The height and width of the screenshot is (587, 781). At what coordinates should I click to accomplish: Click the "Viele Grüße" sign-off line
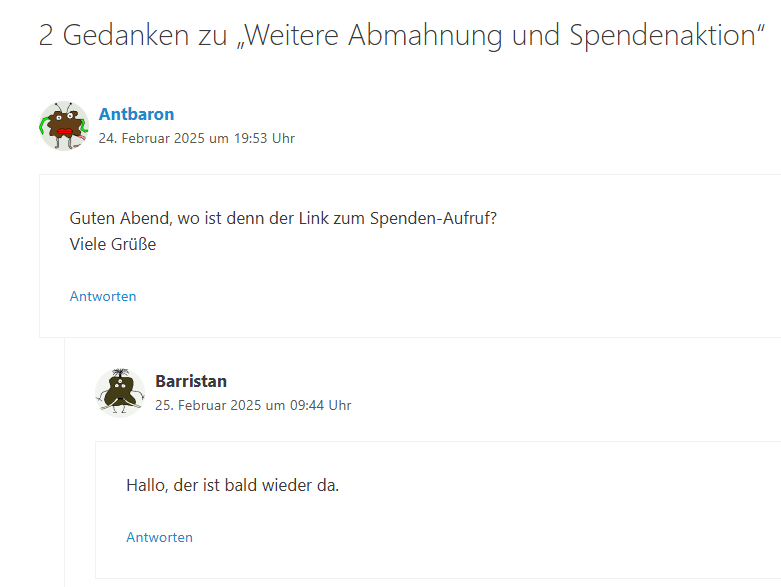113,243
